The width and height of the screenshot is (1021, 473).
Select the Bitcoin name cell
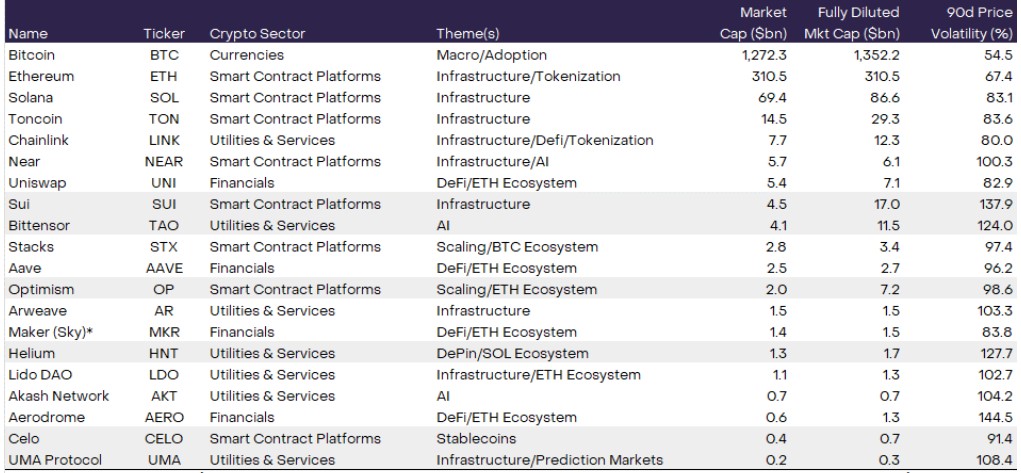click(x=31, y=55)
